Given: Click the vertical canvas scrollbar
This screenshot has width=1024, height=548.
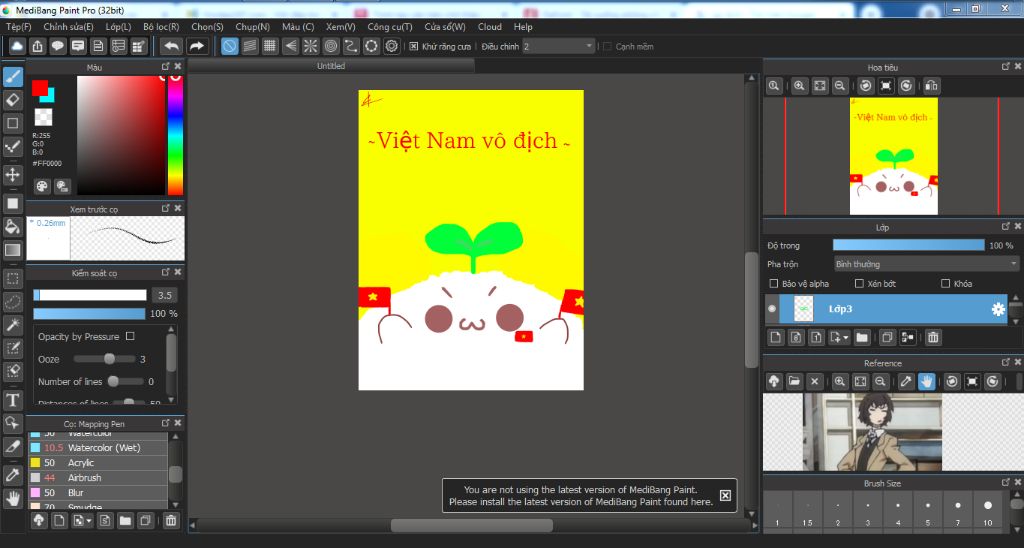Looking at the screenshot, I should coord(752,310).
